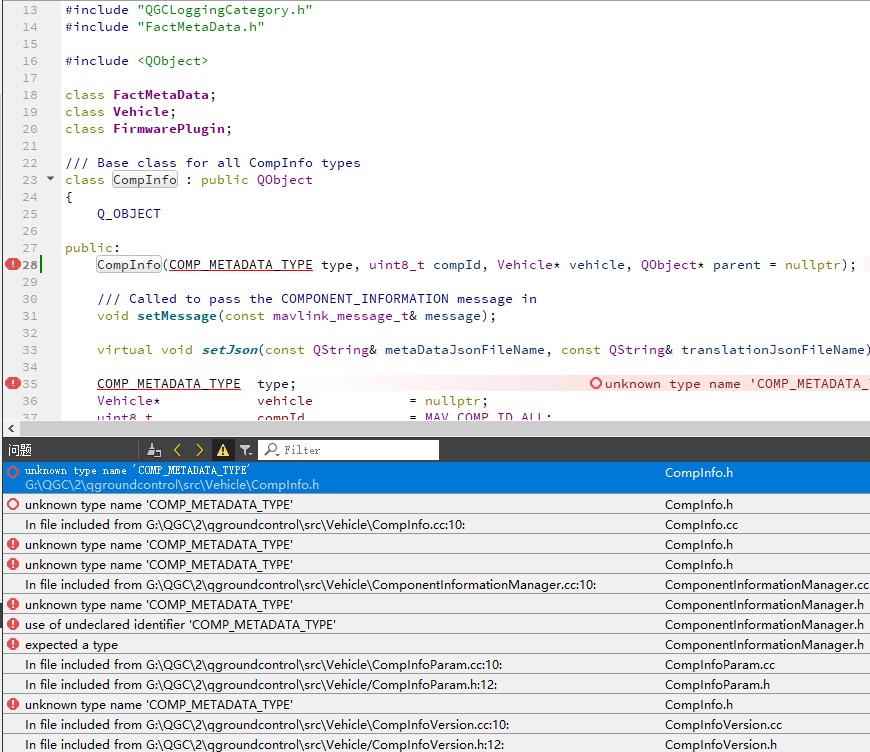The width and height of the screenshot is (870, 752).
Task: Click 'Called to pass the COMPONENT_INFORMATION' comment
Action: tap(317, 299)
